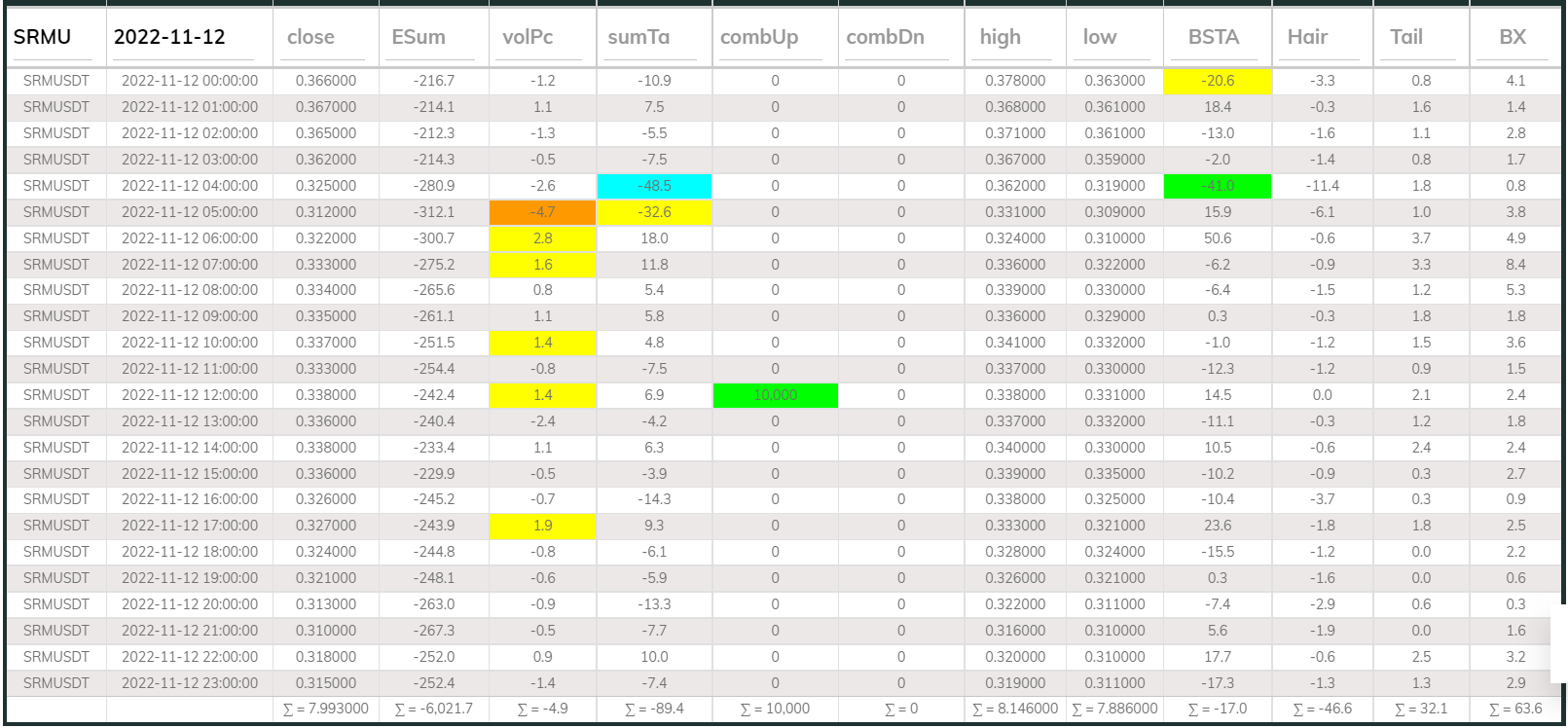1568x728 pixels.
Task: Click the close value 0.366000
Action: 326,81
